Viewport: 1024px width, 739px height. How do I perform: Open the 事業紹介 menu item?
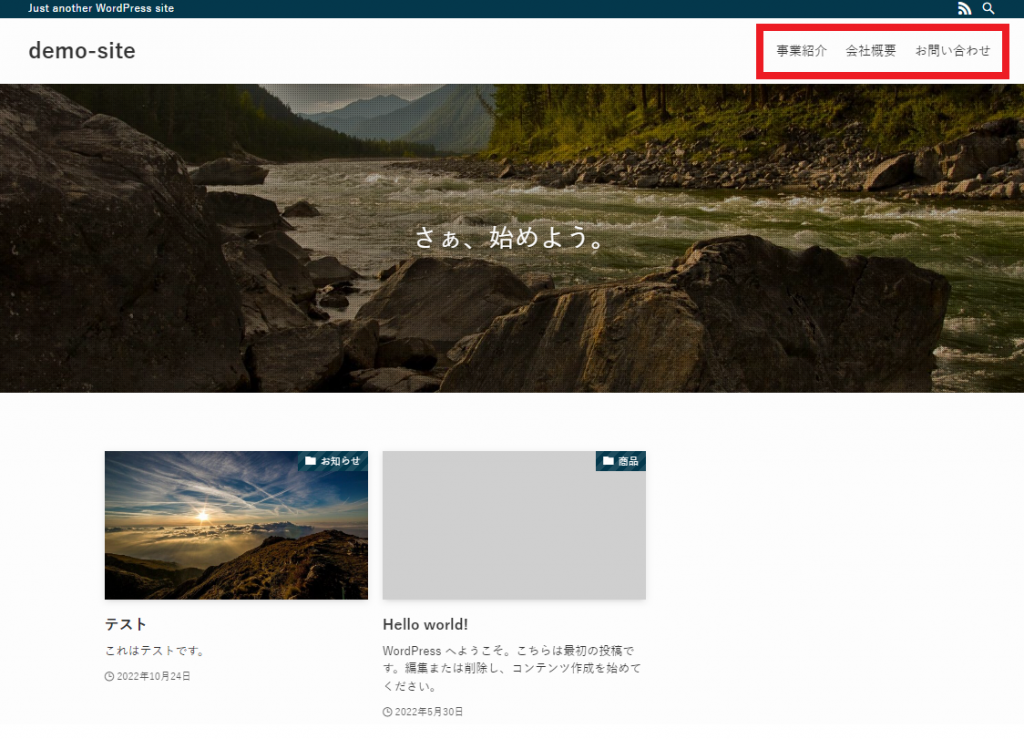(801, 50)
